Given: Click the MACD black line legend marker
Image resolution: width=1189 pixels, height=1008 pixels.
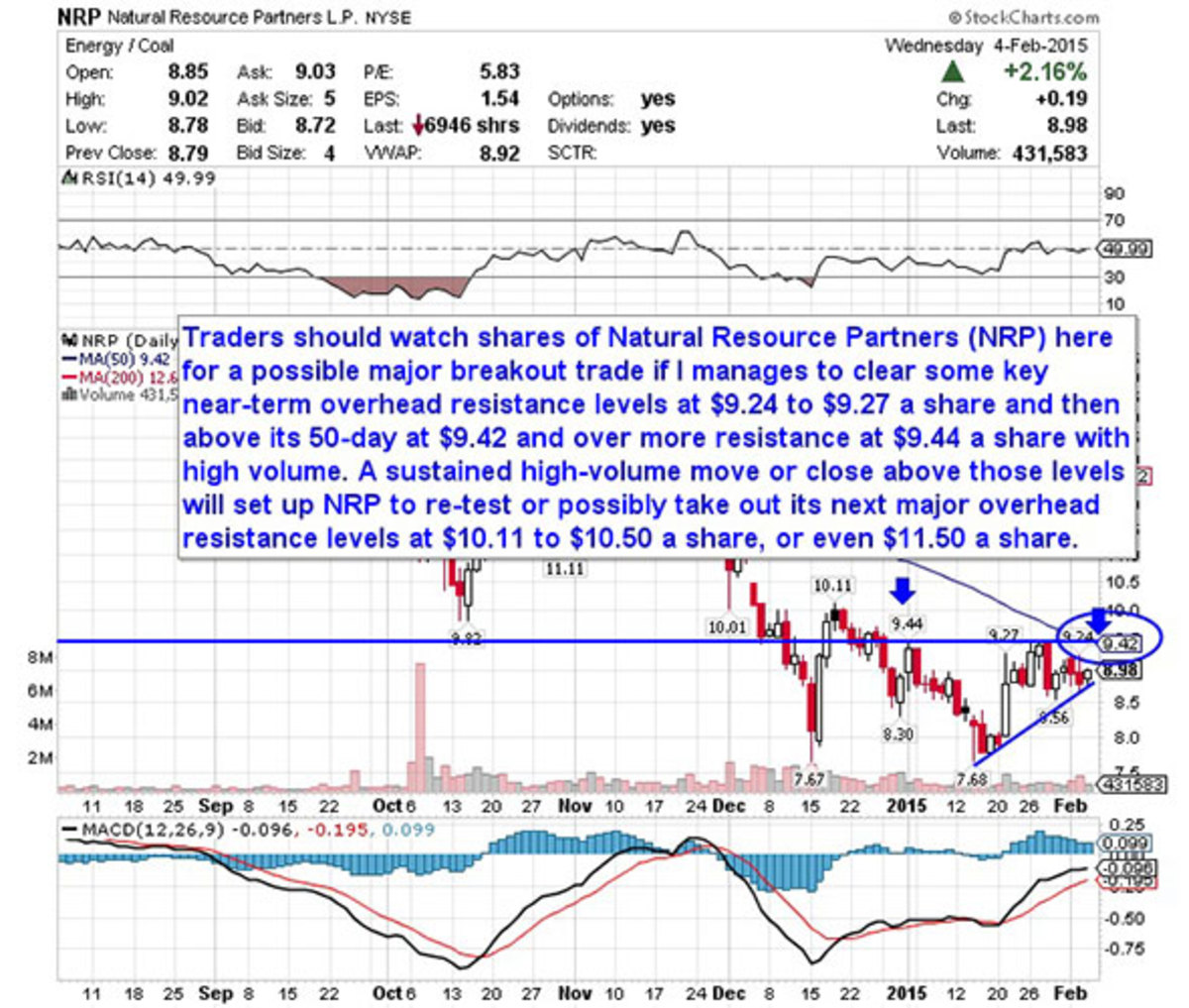Looking at the screenshot, I should tap(71, 829).
